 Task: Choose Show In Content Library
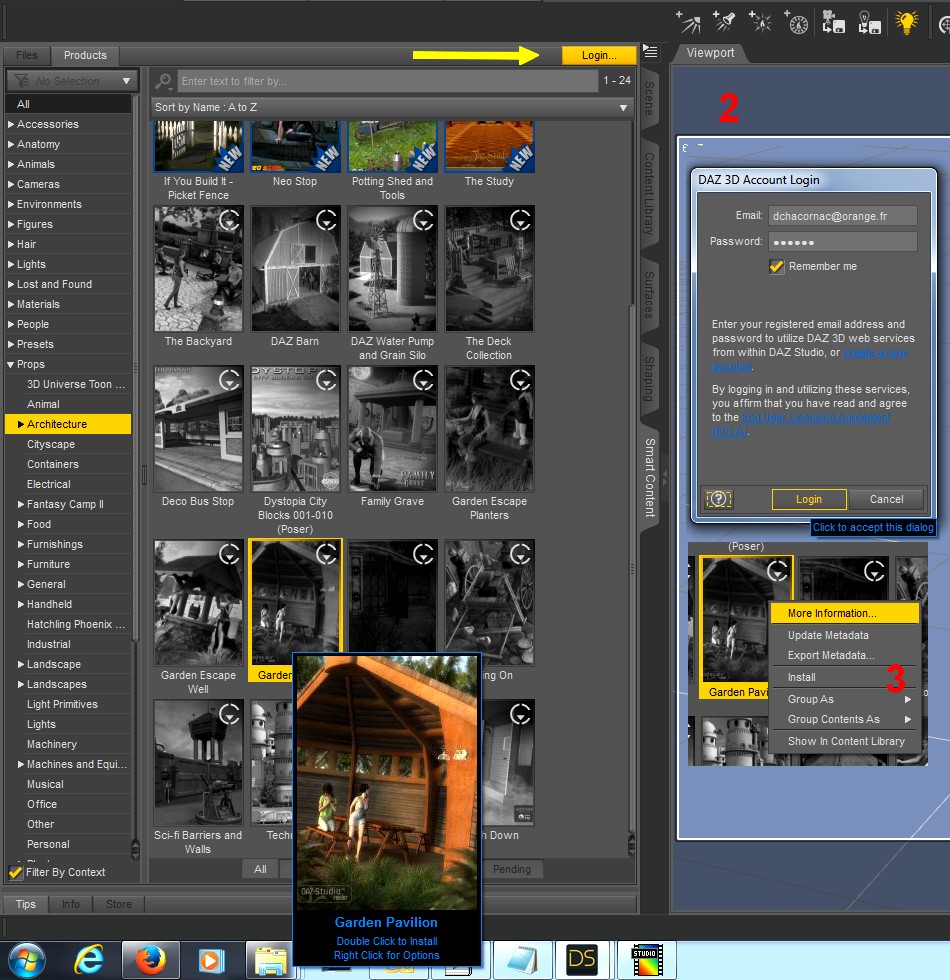(846, 741)
